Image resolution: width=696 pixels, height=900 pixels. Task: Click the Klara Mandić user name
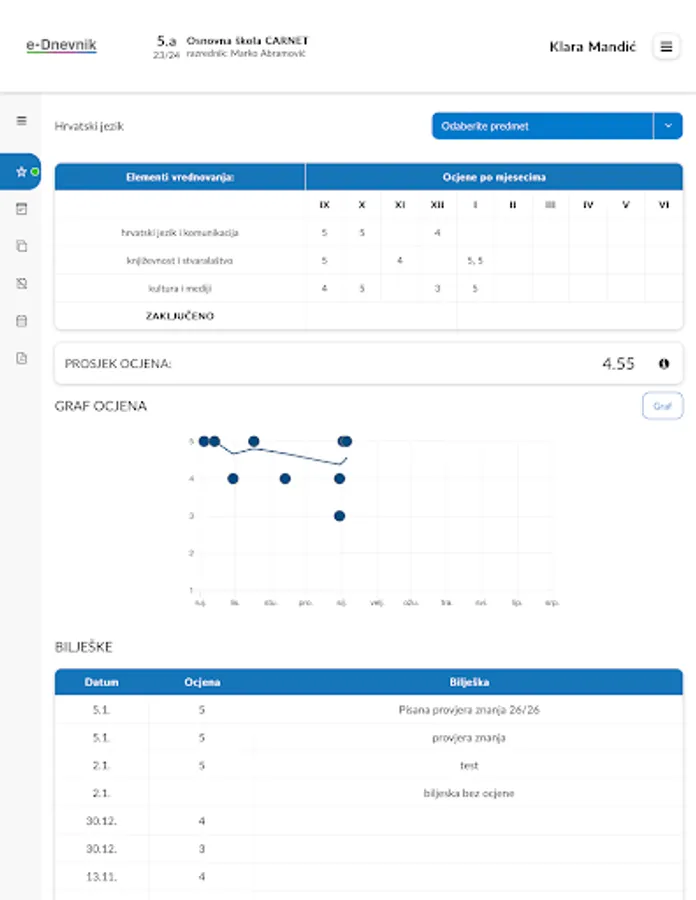coord(592,46)
